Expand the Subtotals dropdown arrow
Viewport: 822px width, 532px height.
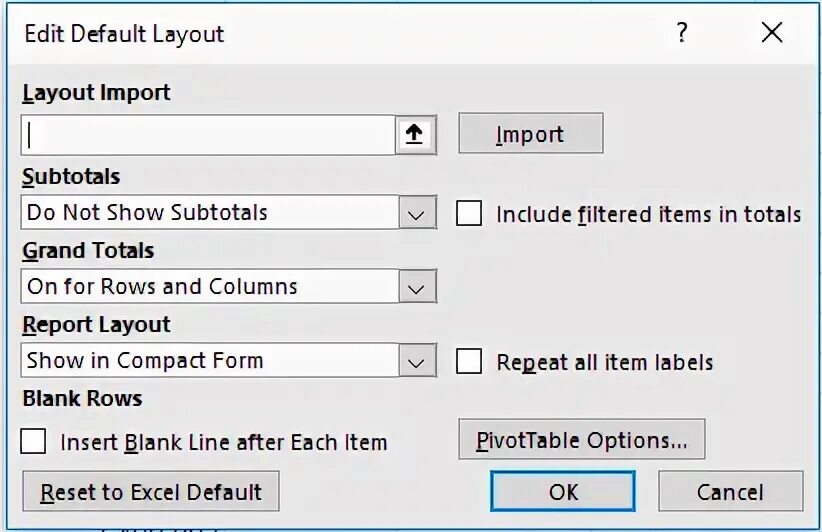pos(417,212)
